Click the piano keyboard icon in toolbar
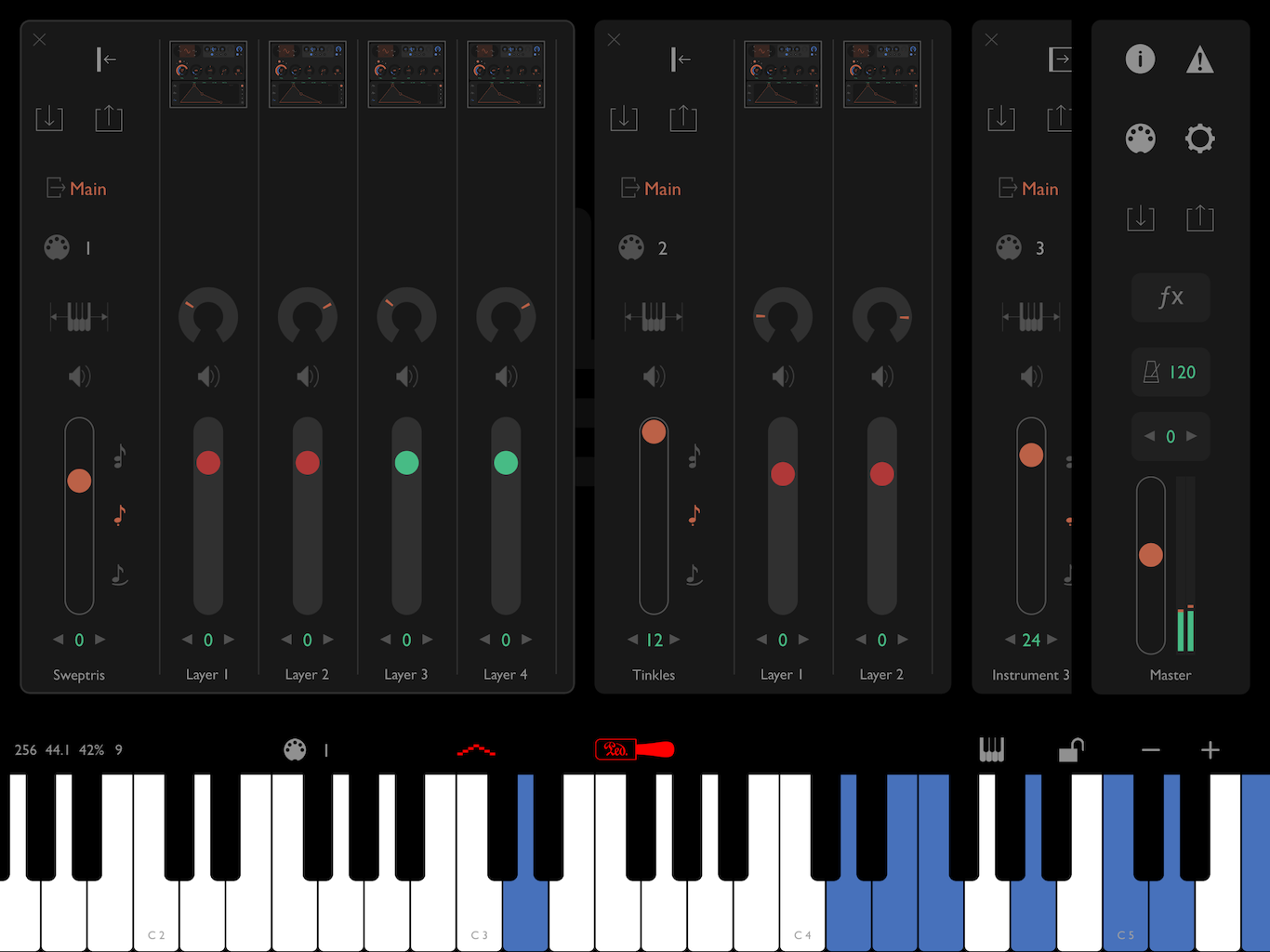Screen dimensions: 1270x952 992,749
